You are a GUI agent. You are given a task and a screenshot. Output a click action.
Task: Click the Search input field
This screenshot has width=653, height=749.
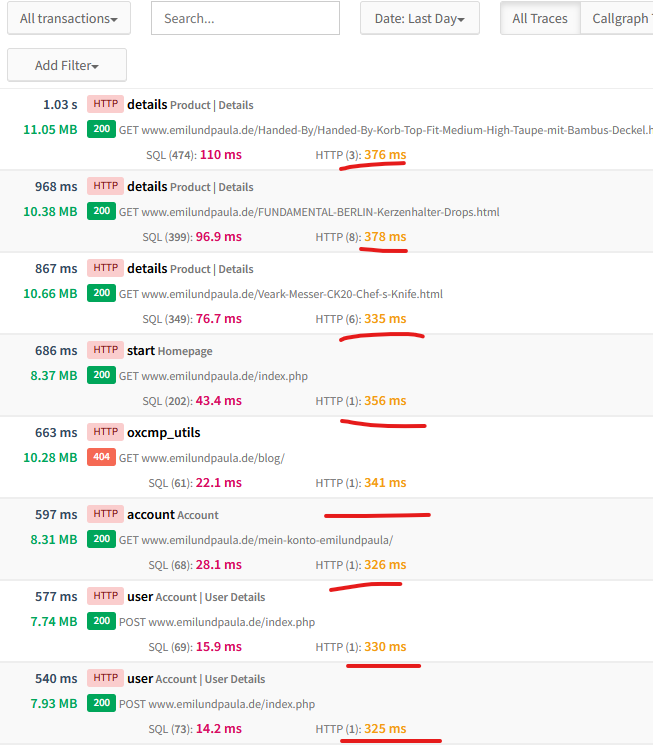[x=245, y=18]
